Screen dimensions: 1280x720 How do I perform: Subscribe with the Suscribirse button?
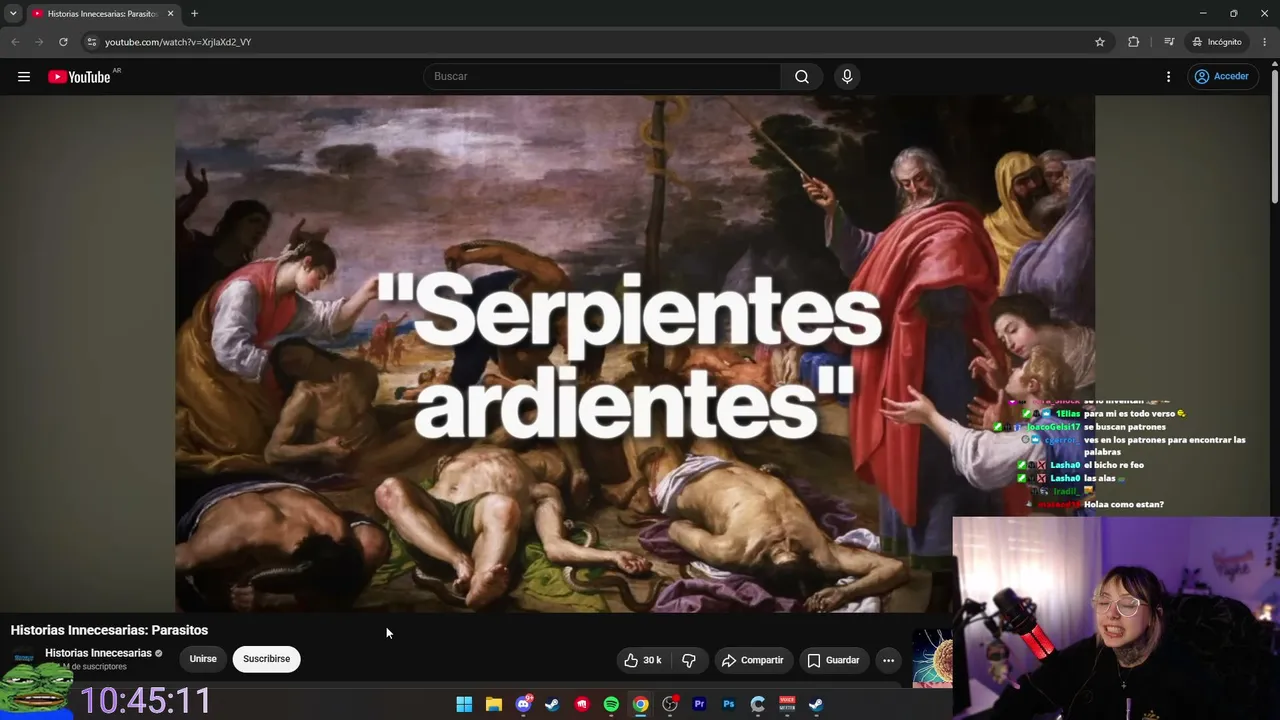coord(267,659)
